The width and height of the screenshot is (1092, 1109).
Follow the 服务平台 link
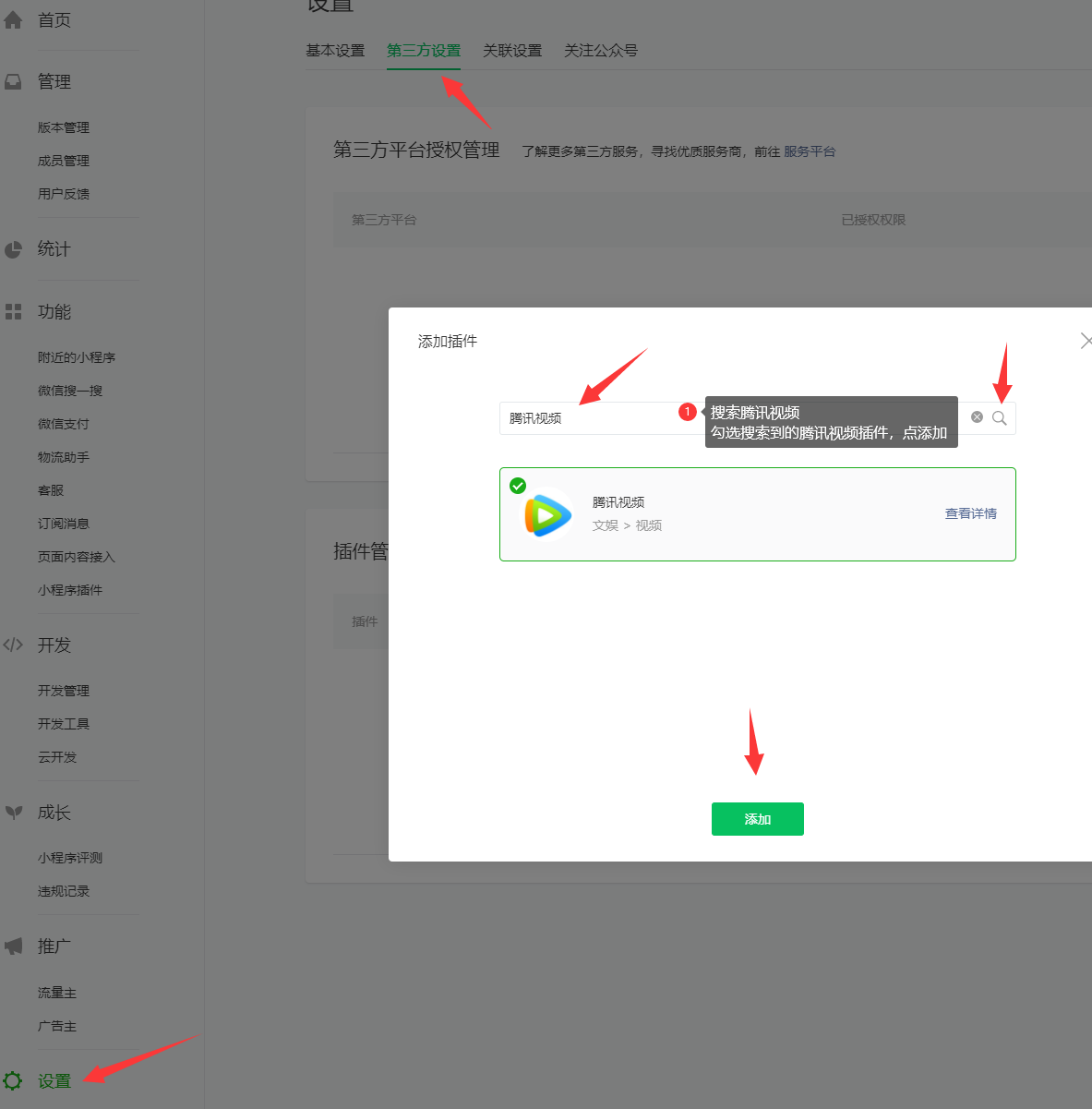[x=810, y=151]
